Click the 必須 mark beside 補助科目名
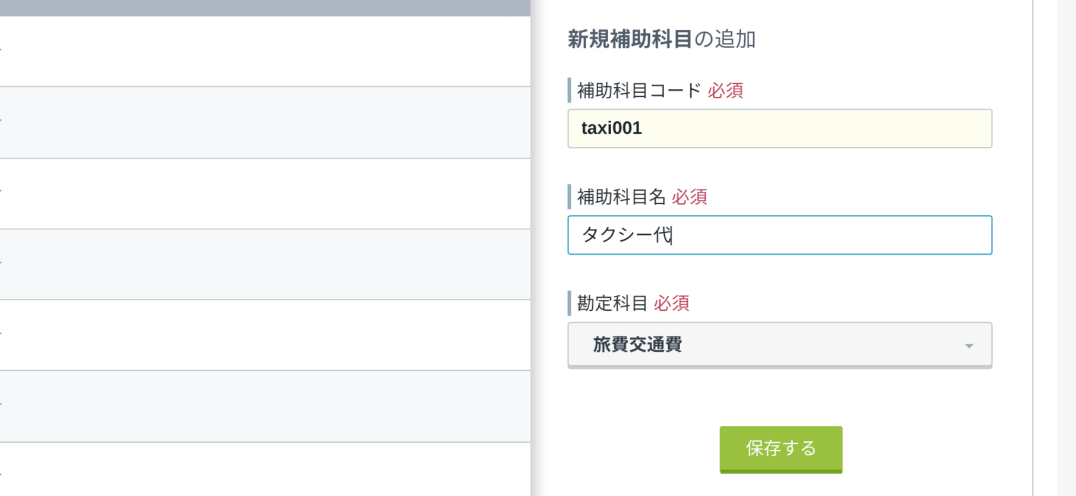 690,198
